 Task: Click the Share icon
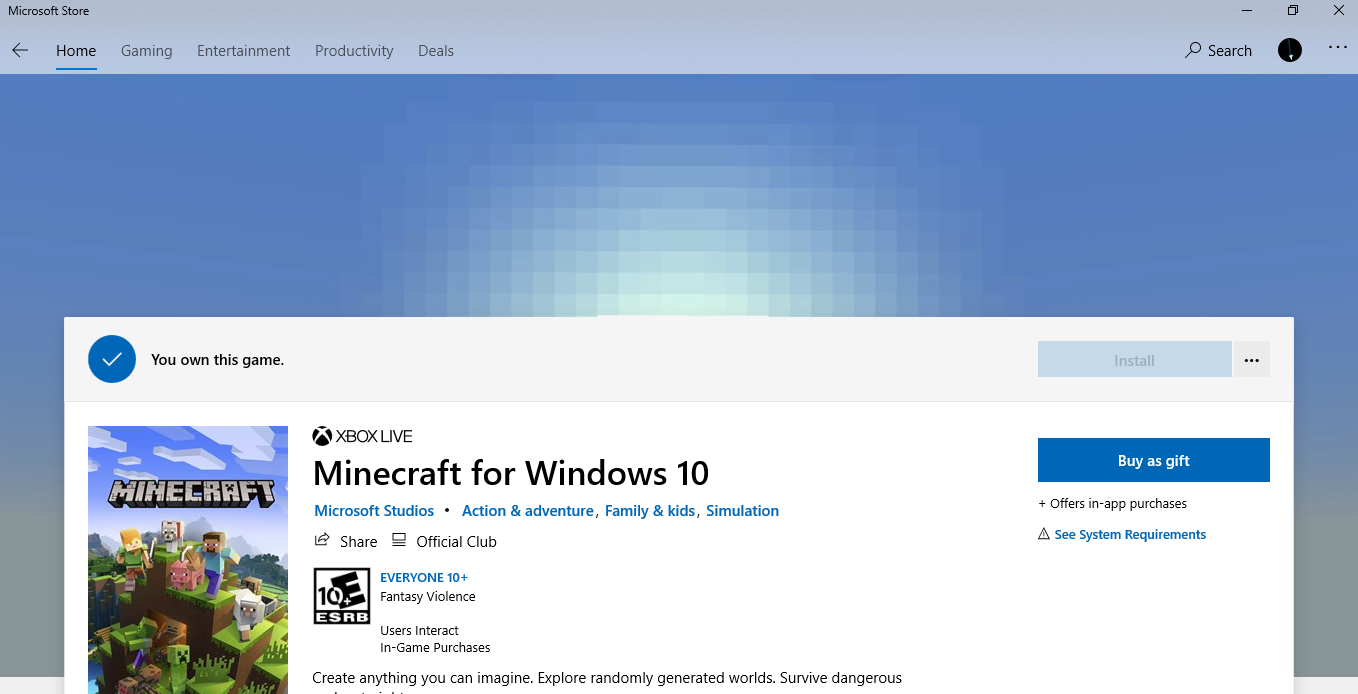click(322, 540)
